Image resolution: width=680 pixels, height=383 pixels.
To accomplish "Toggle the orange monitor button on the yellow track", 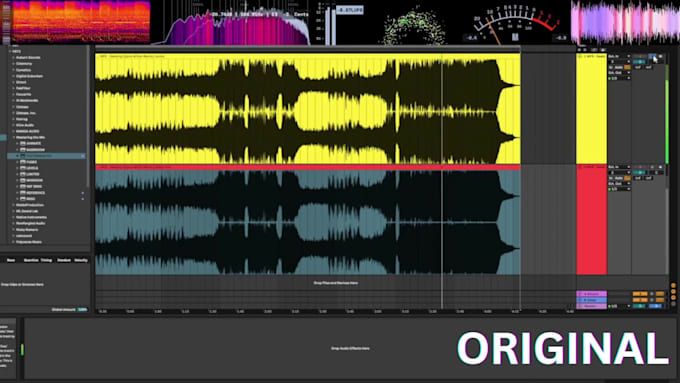I will [x=627, y=67].
